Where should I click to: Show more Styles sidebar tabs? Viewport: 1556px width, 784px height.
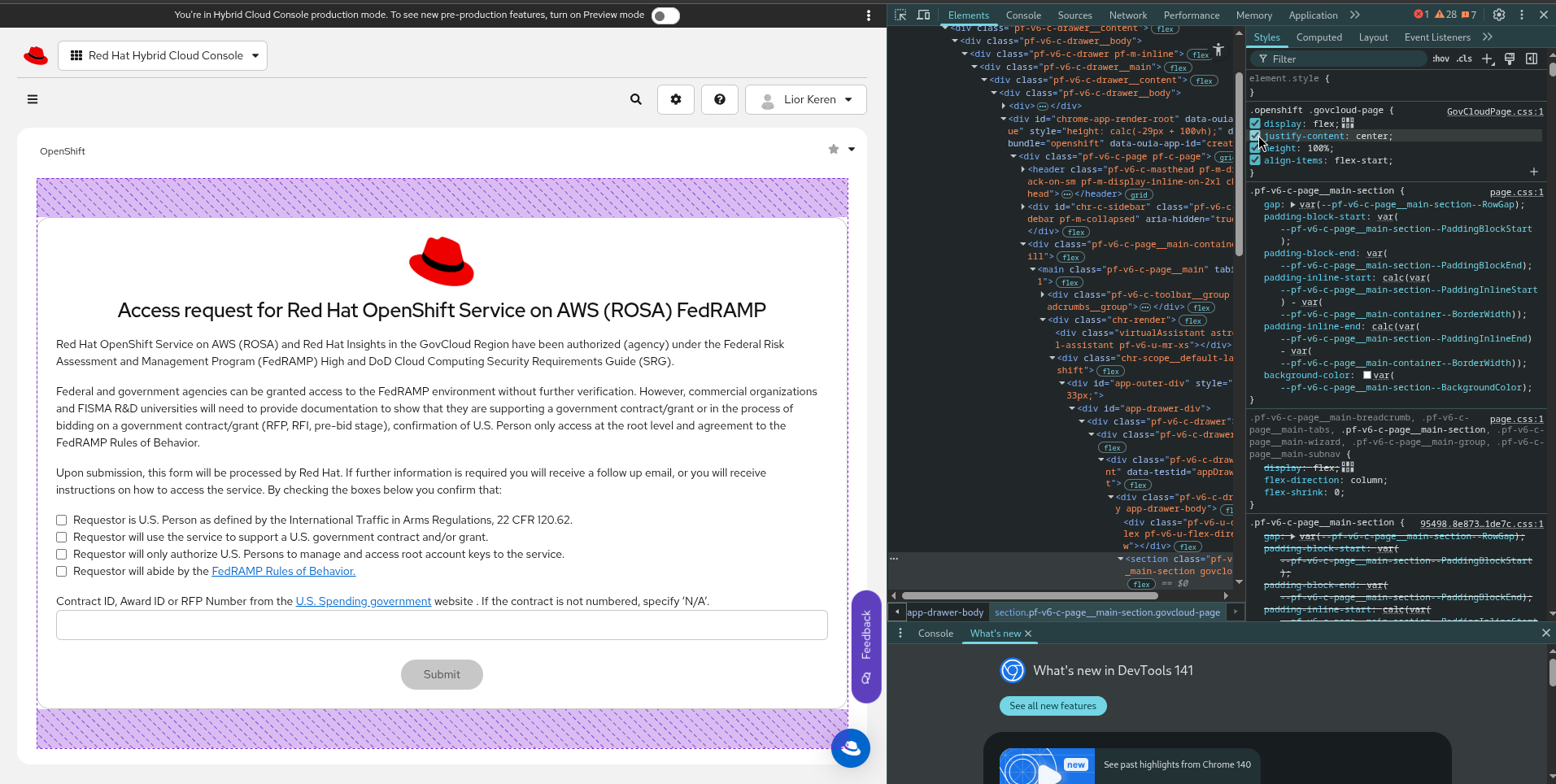[x=1488, y=37]
